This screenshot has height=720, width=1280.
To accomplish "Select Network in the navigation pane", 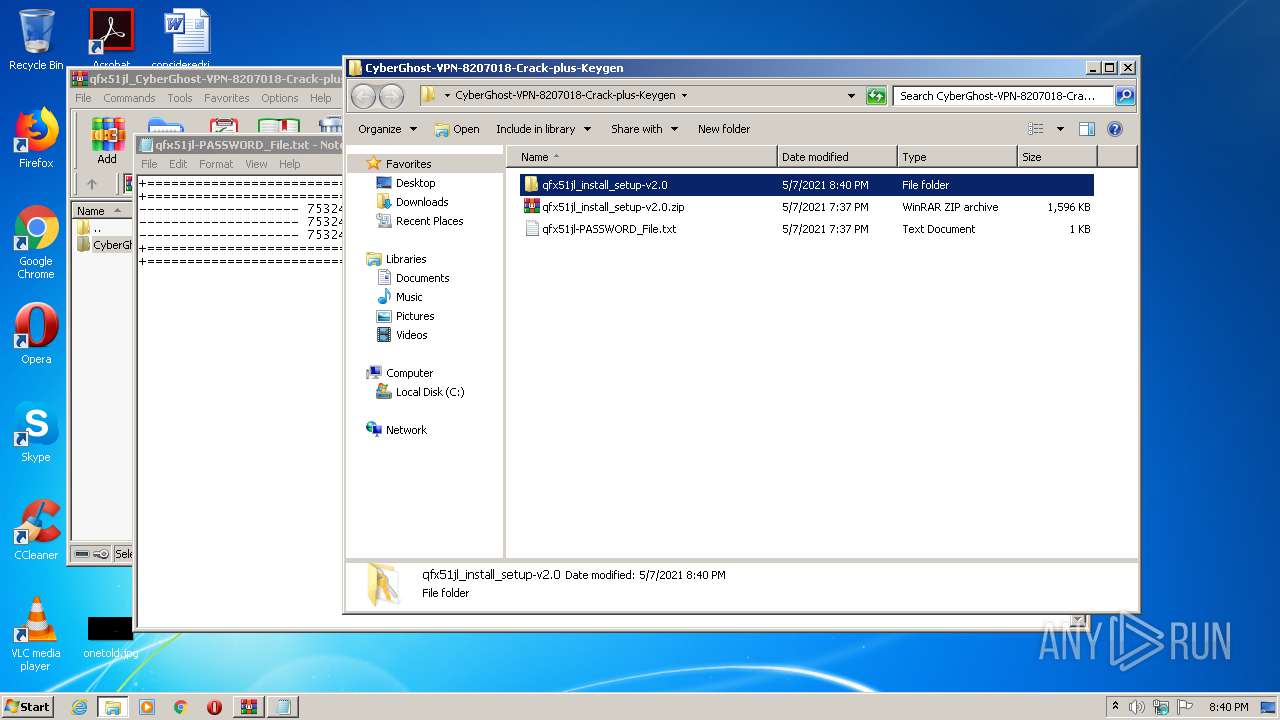I will (406, 430).
